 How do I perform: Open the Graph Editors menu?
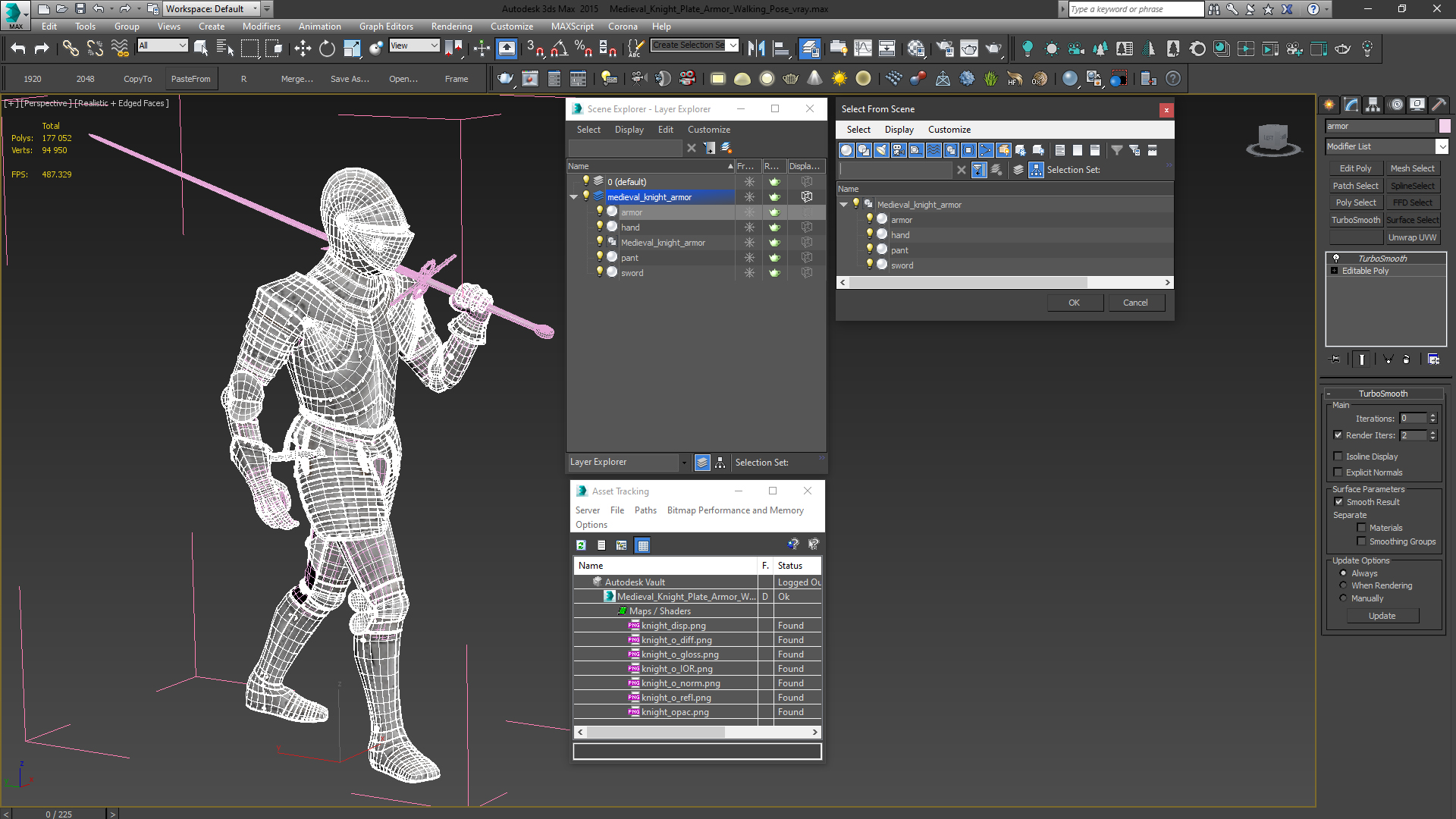pyautogui.click(x=385, y=27)
